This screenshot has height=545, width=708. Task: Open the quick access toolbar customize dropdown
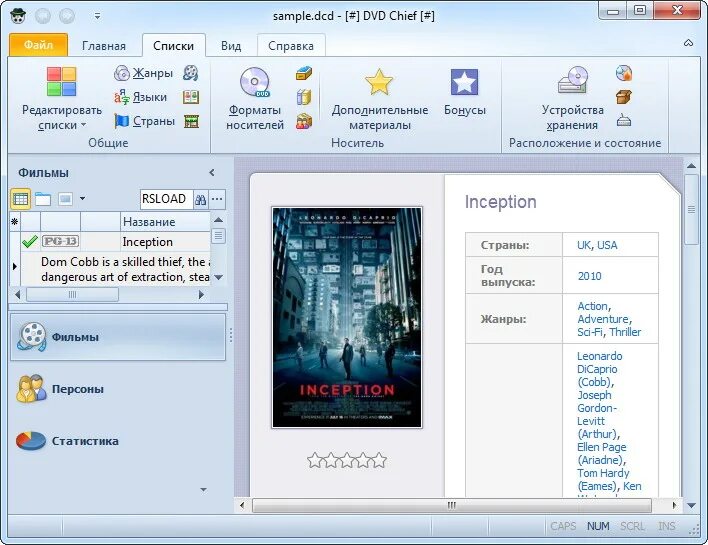[x=97, y=16]
